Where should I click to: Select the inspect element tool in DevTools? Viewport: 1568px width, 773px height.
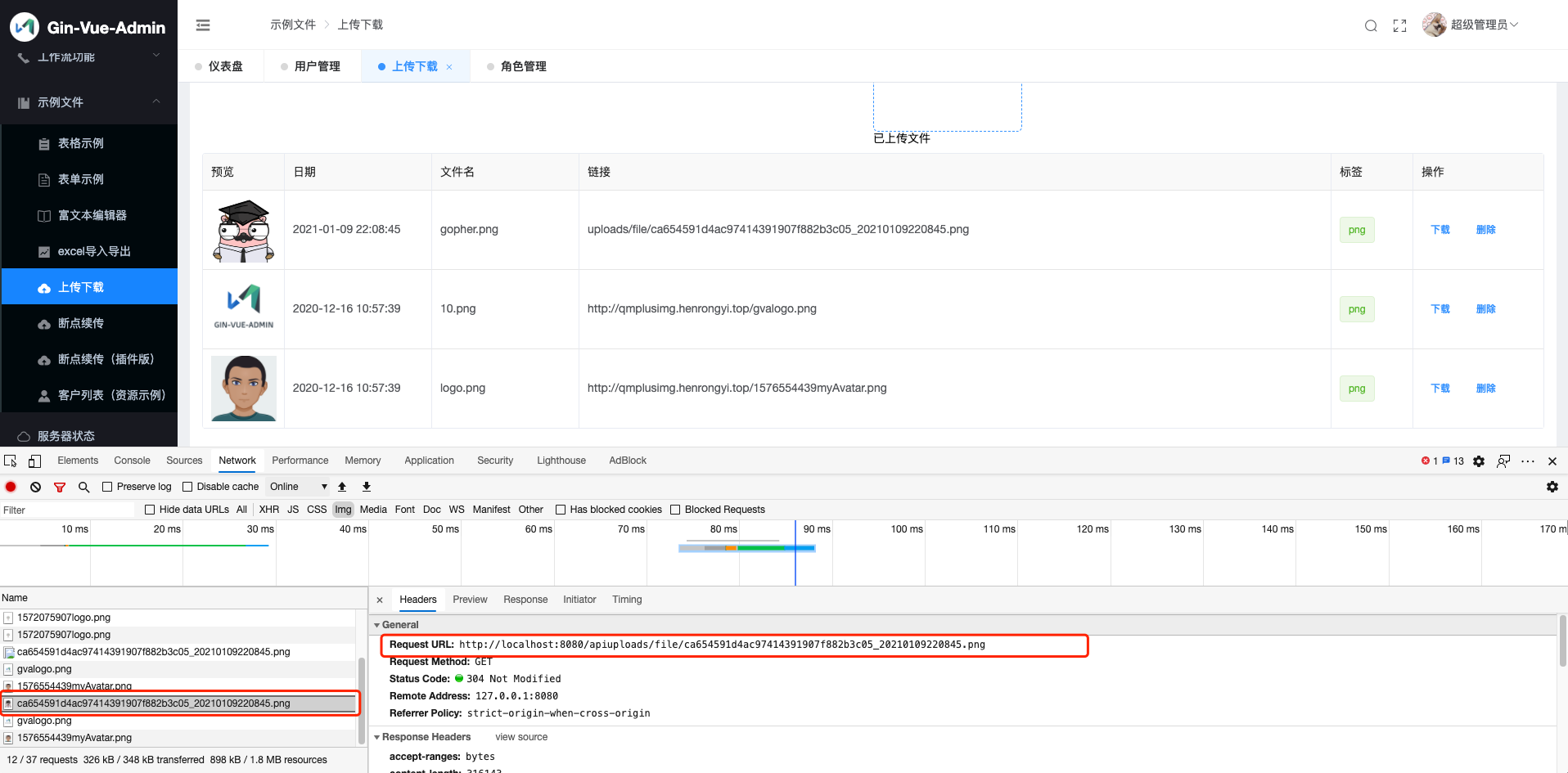(10, 461)
